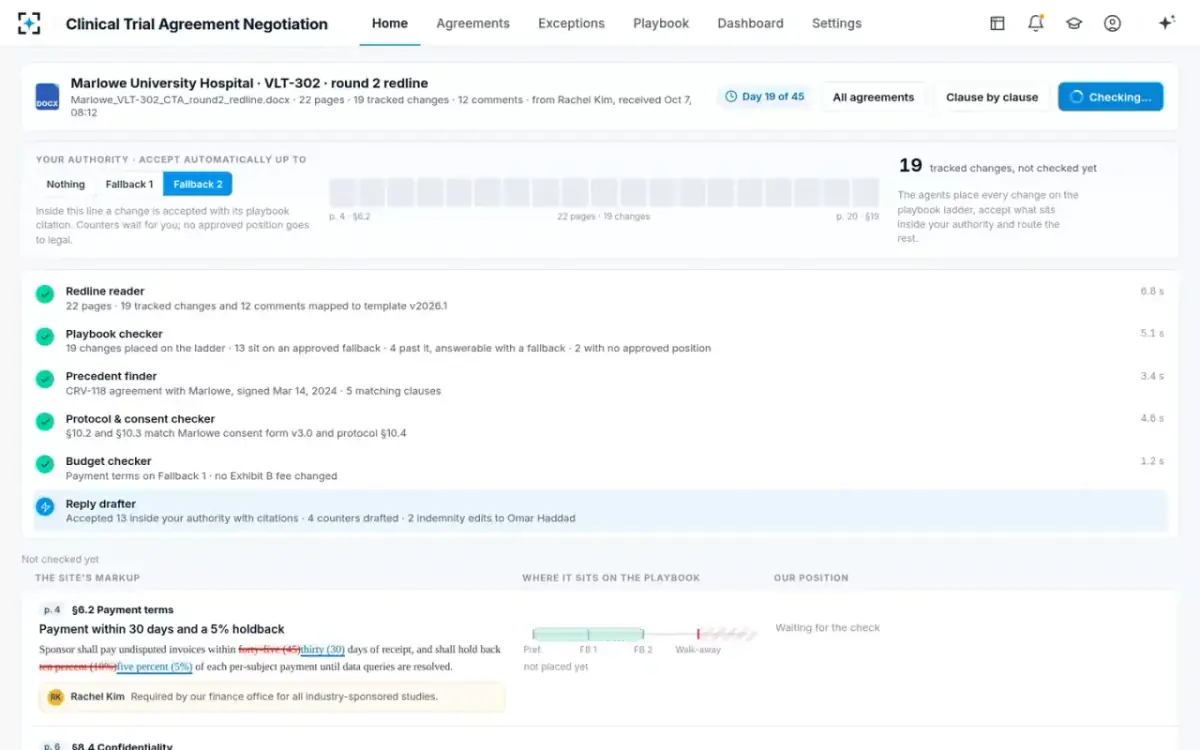This screenshot has height=750, width=1200.
Task: Click the 19-change progress strip
Action: [604, 192]
